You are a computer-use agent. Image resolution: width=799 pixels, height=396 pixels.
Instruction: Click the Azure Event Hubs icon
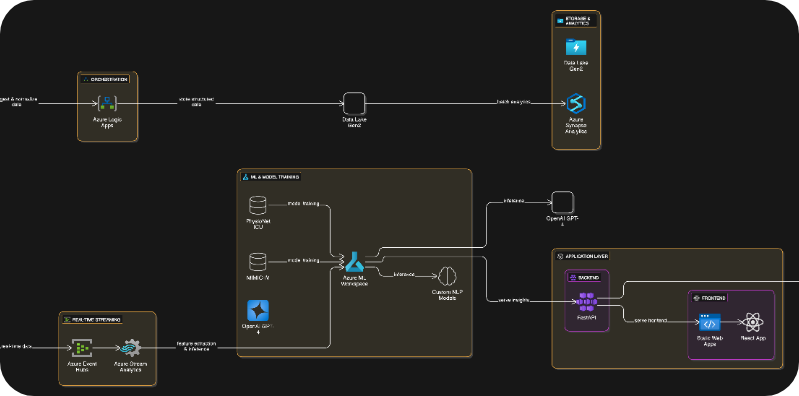tap(82, 348)
